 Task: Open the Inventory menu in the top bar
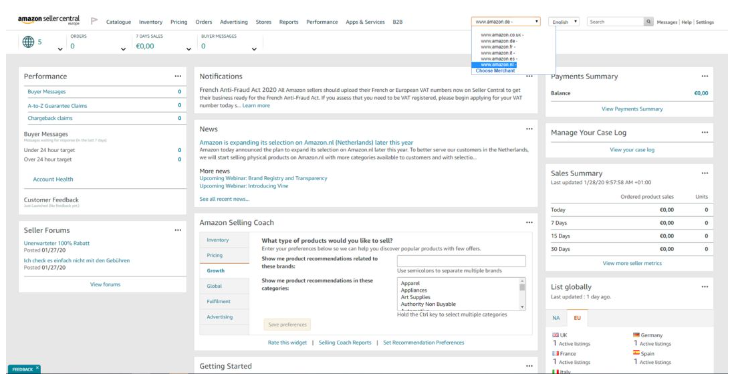[150, 22]
